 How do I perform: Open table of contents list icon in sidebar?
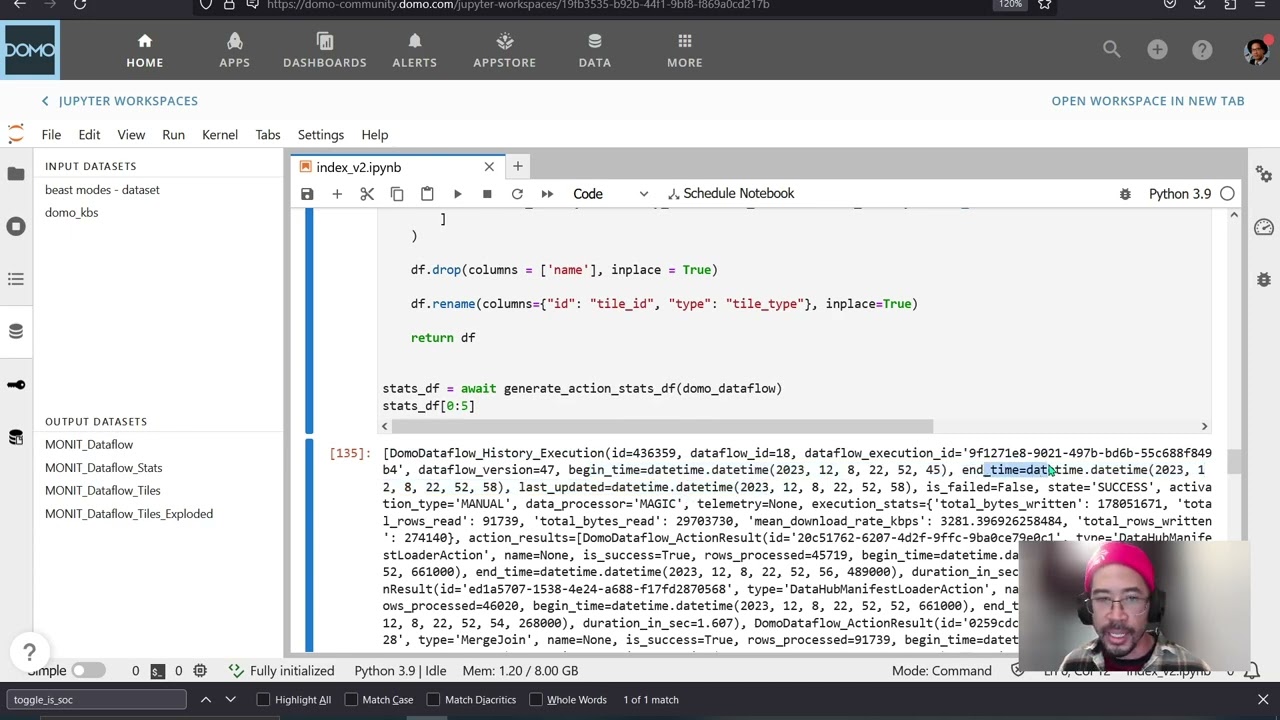(16, 279)
